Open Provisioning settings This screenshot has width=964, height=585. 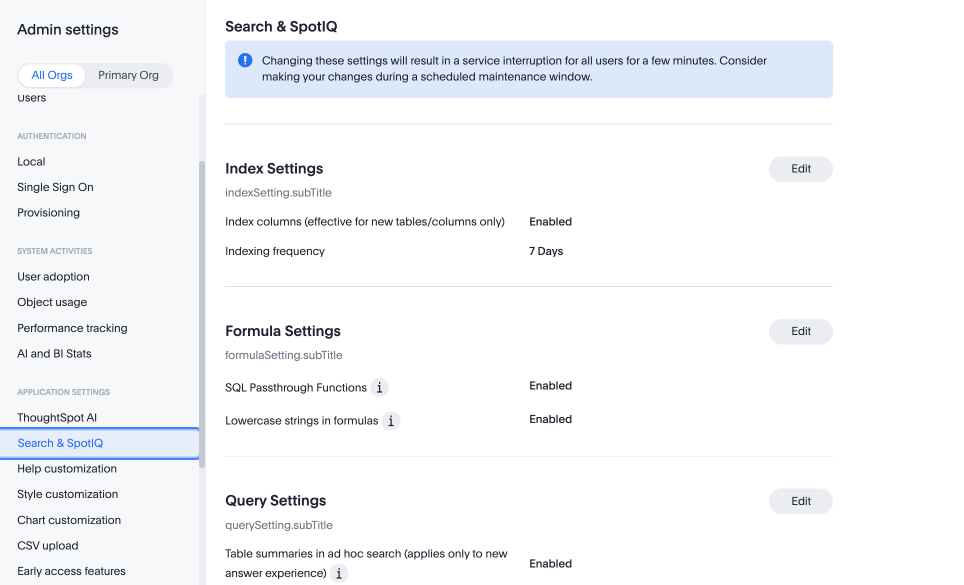click(x=48, y=212)
